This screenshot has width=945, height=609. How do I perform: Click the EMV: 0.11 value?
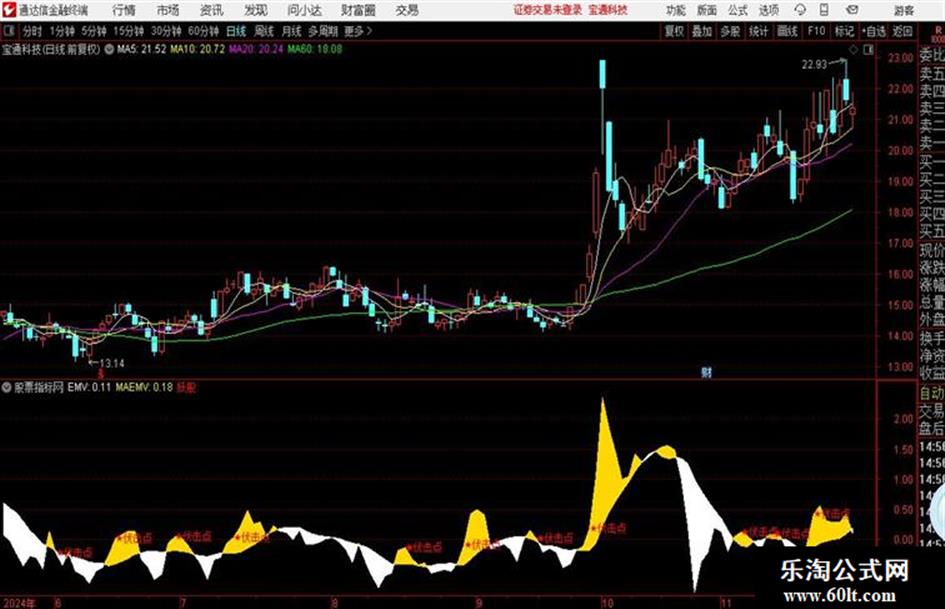89,387
